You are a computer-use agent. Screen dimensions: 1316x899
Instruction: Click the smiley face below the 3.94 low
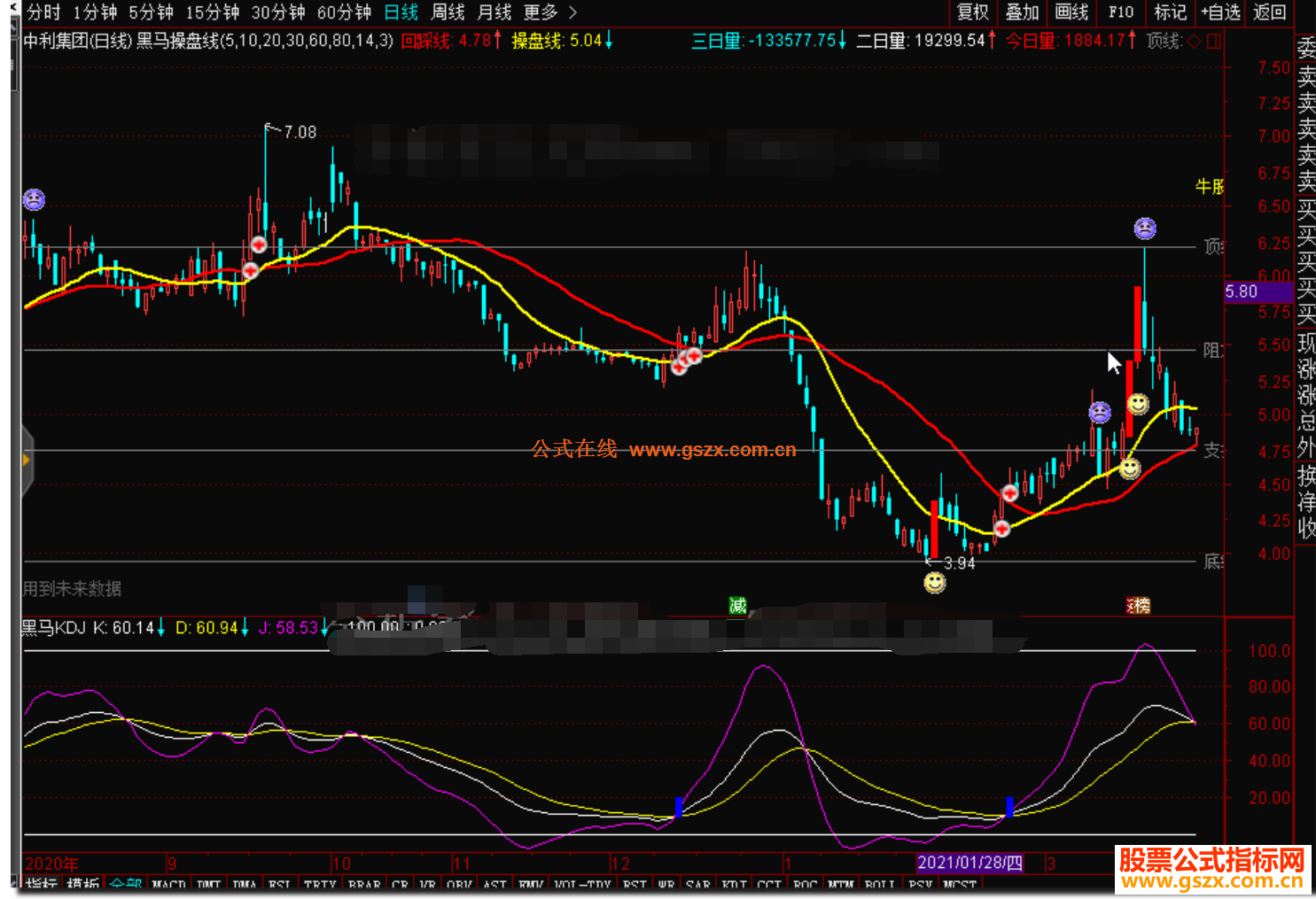tap(935, 583)
